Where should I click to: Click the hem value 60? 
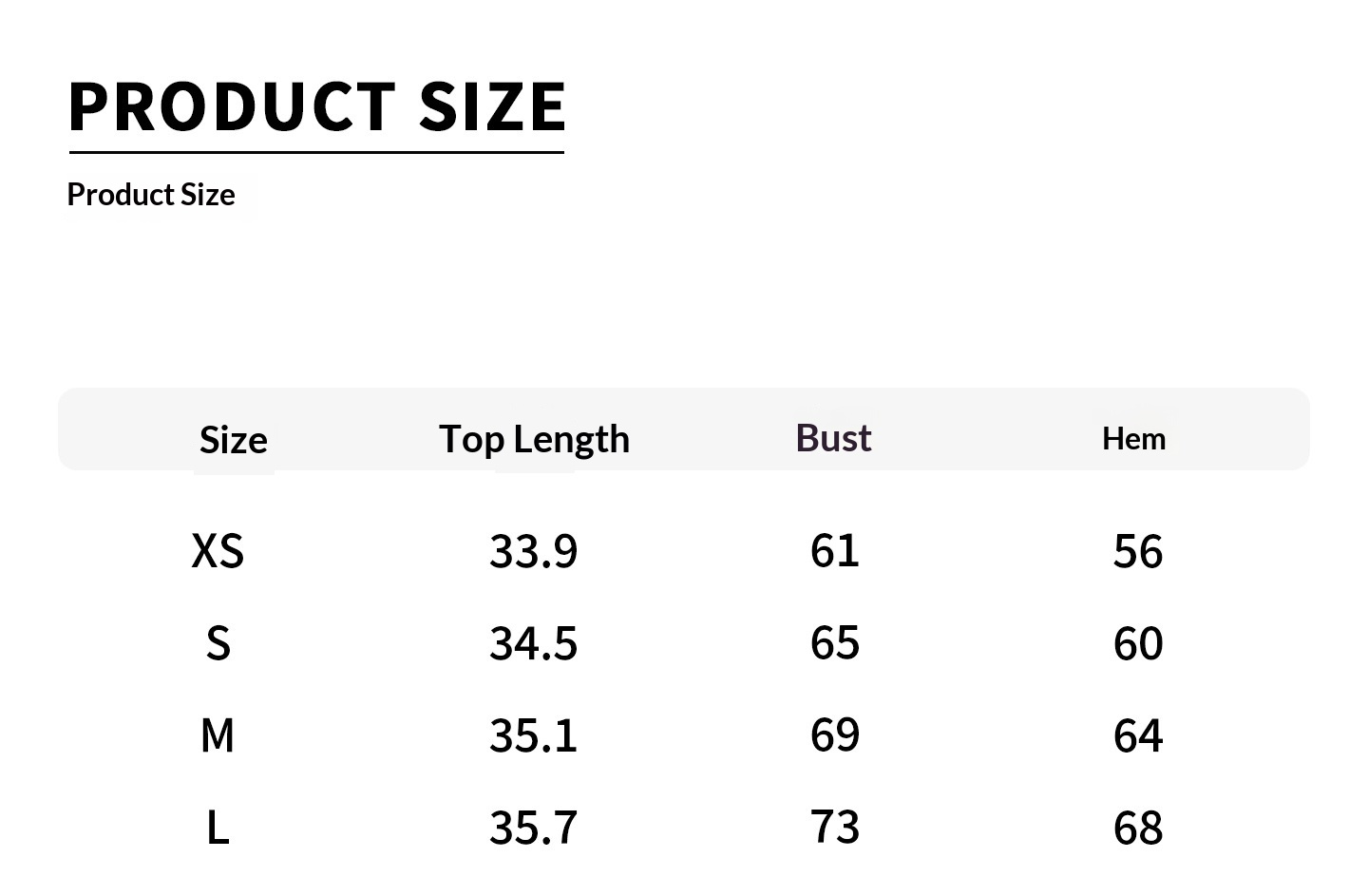coord(1138,643)
